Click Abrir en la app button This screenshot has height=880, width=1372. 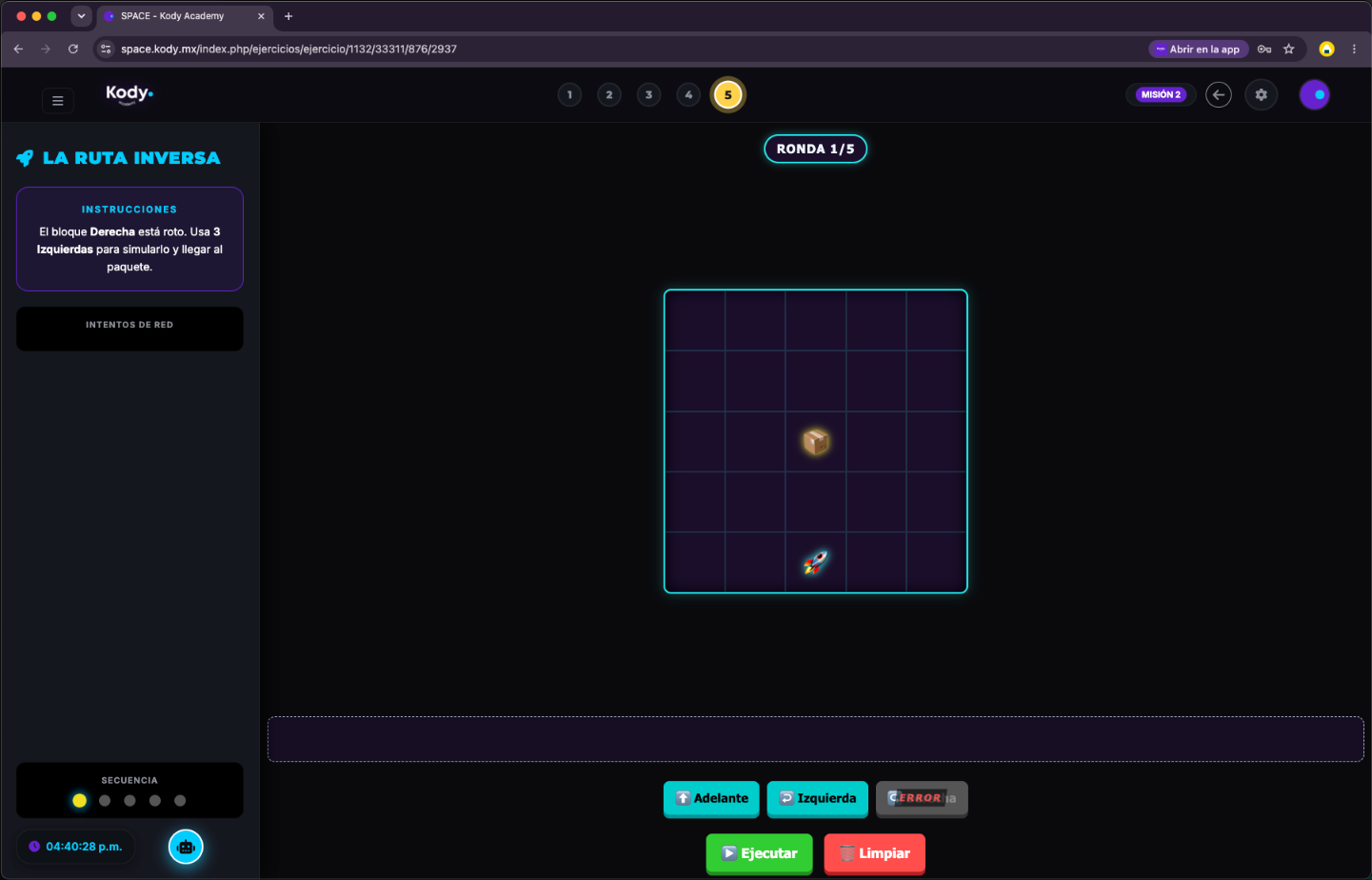click(1199, 49)
